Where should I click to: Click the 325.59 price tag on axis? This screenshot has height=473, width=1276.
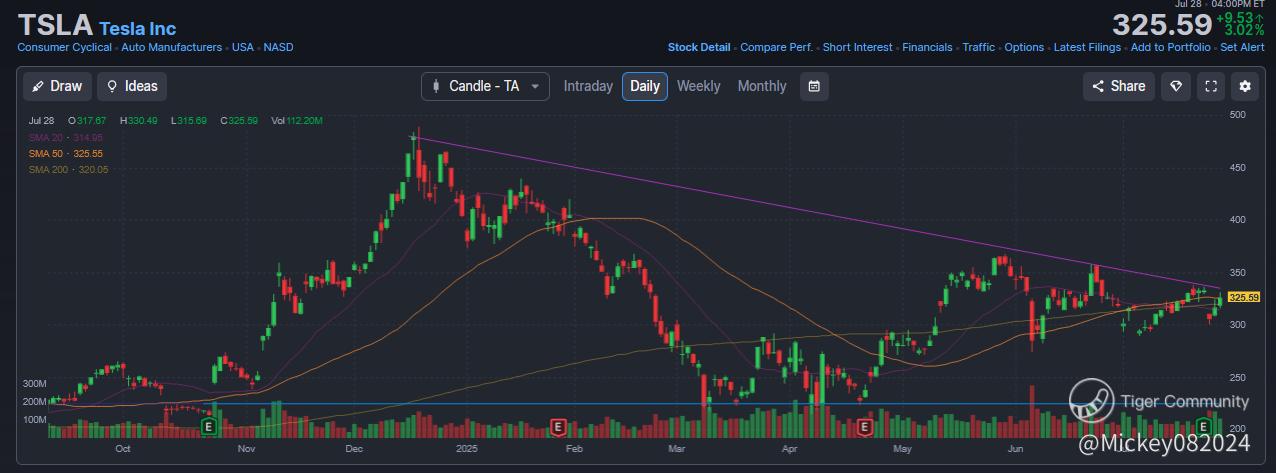tap(1243, 297)
